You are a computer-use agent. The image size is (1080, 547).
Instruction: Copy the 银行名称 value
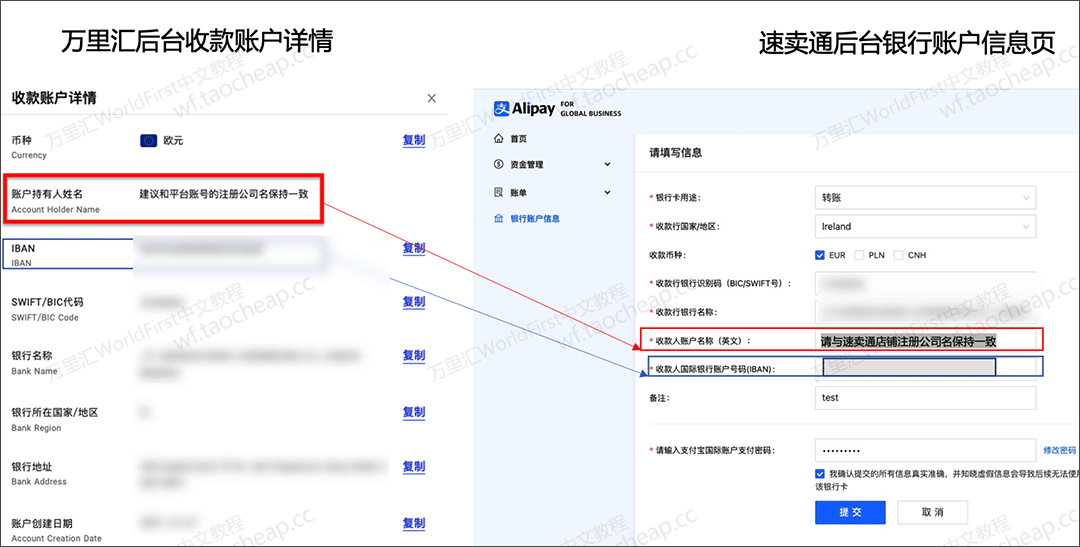coord(414,355)
